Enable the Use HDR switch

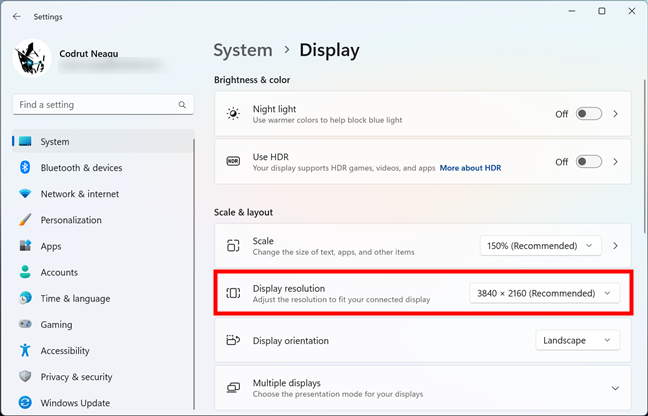pyautogui.click(x=588, y=162)
